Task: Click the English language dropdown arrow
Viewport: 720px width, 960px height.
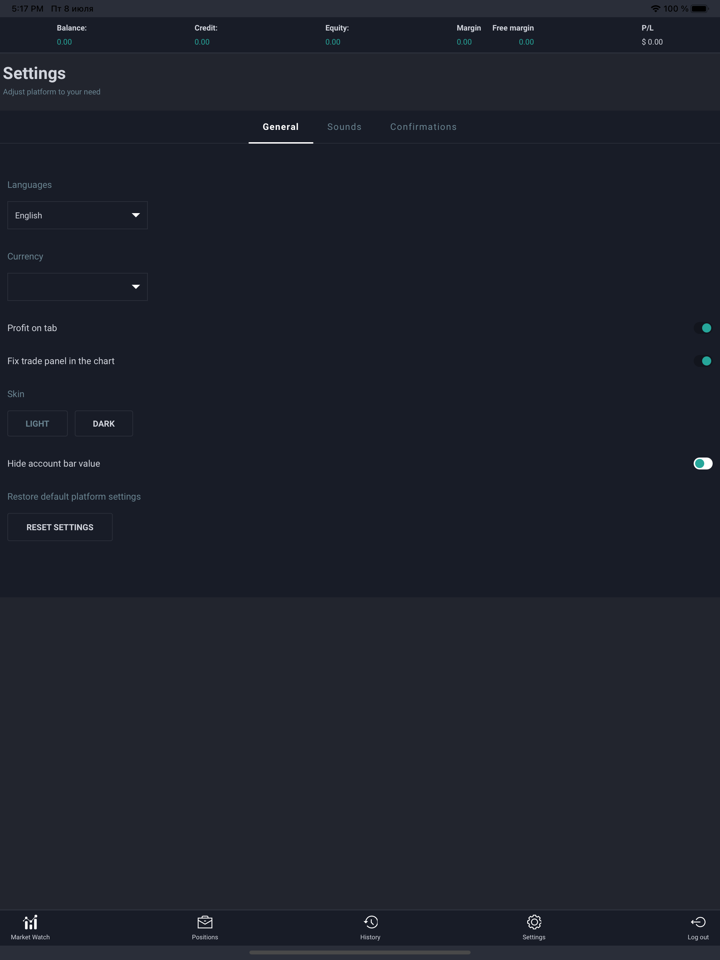Action: pyautogui.click(x=135, y=215)
